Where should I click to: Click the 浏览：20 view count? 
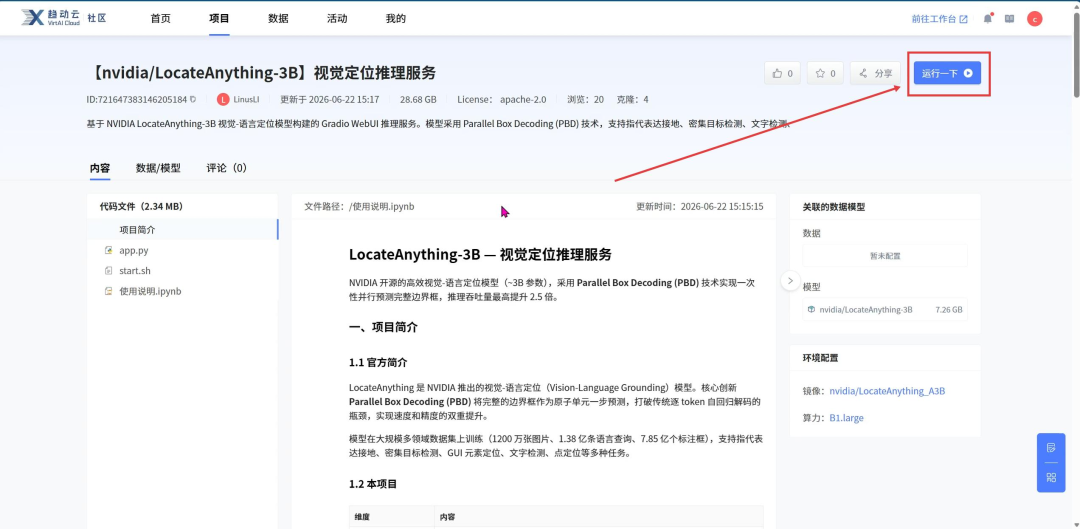coord(585,100)
